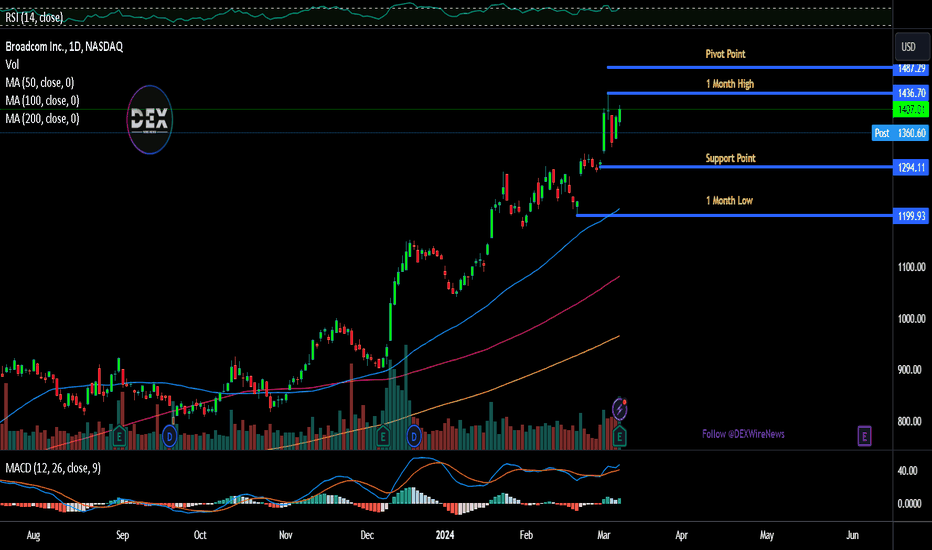This screenshot has width=932, height=550.
Task: Click the Oct label on time axis
Action: tap(200, 535)
